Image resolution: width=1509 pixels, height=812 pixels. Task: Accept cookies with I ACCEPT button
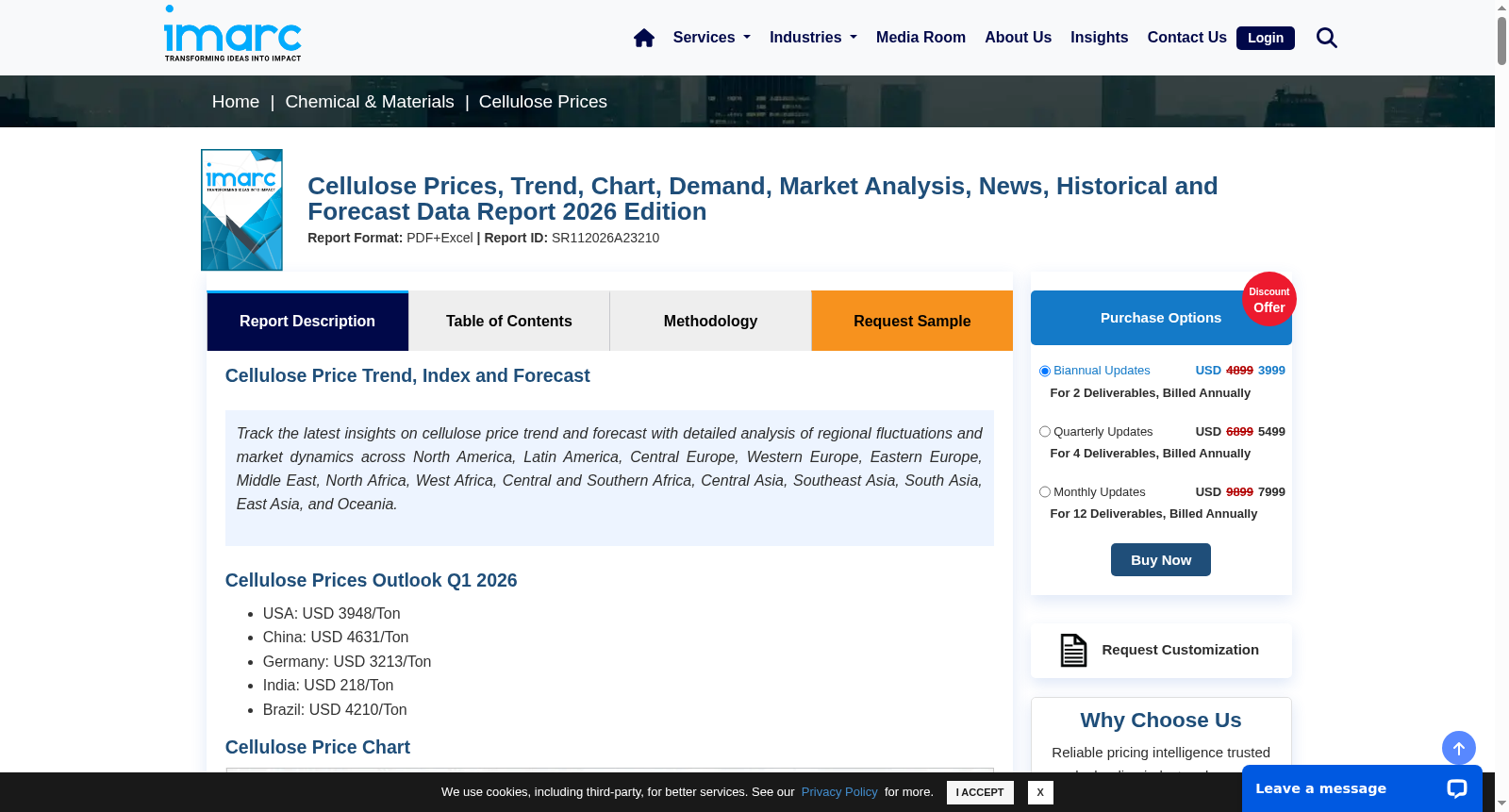coord(980,792)
